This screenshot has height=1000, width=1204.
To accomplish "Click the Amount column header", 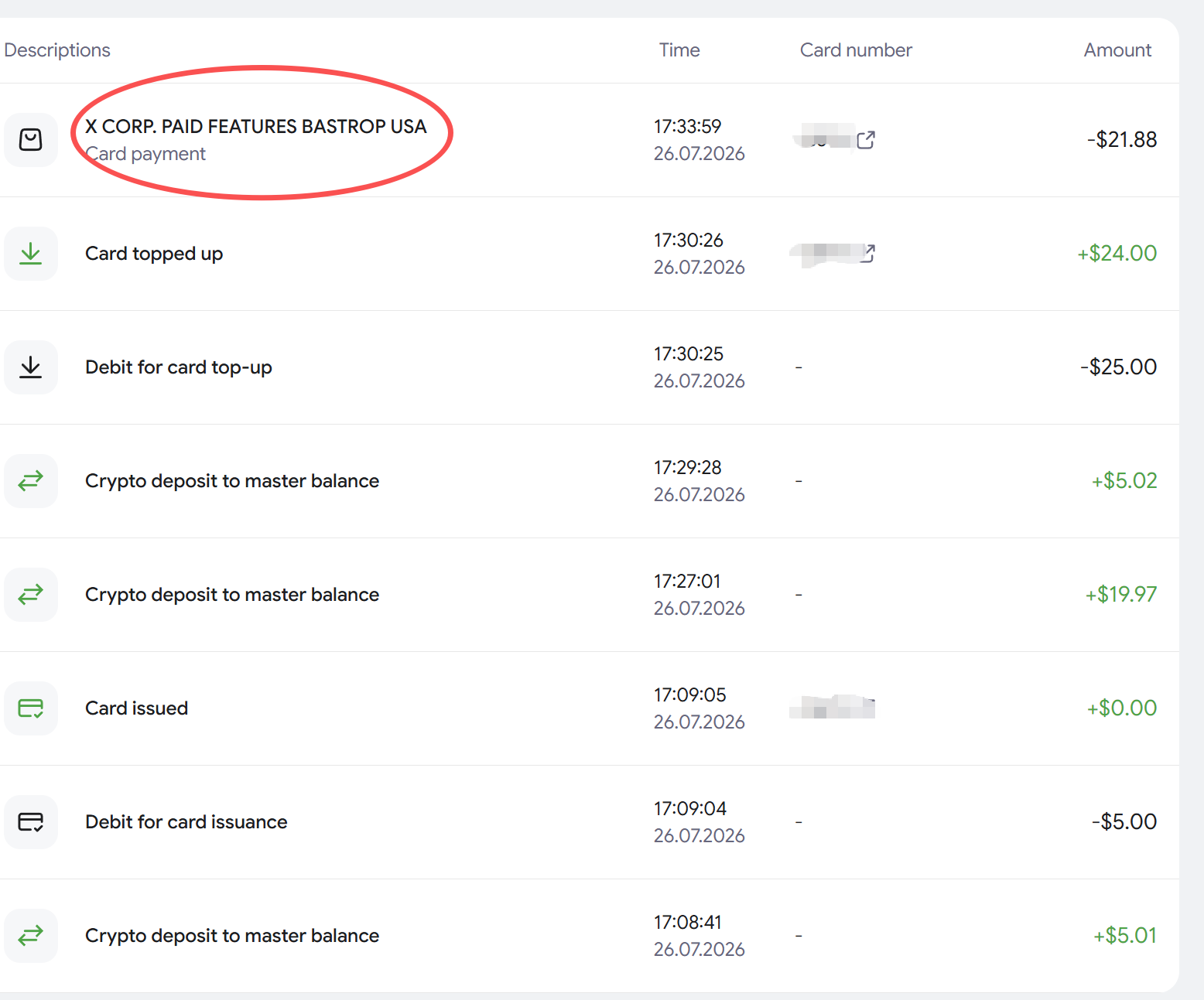I will [1117, 50].
